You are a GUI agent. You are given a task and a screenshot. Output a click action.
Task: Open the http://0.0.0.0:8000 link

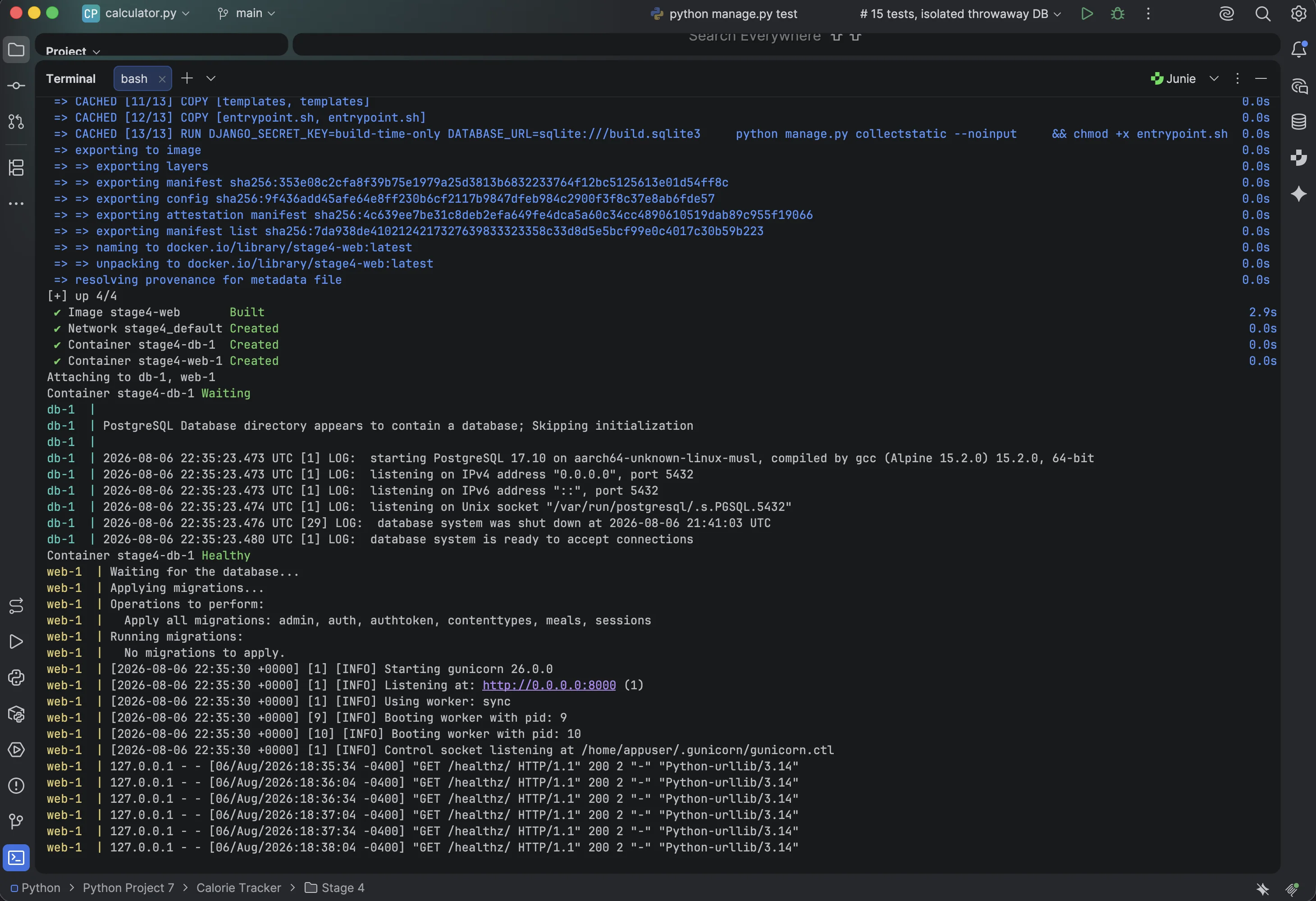pos(549,685)
